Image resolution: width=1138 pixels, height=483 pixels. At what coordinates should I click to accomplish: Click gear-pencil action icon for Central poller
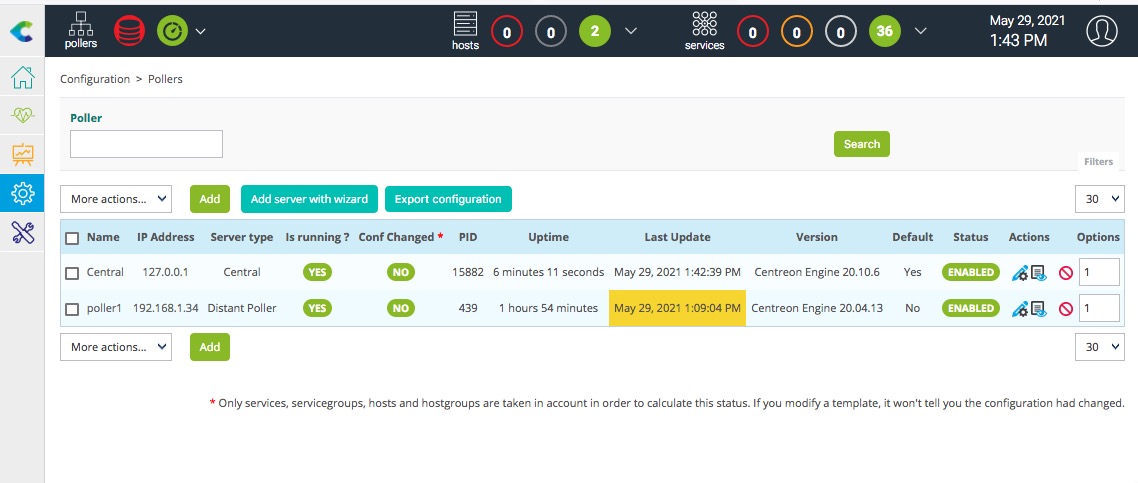pyautogui.click(x=1019, y=273)
